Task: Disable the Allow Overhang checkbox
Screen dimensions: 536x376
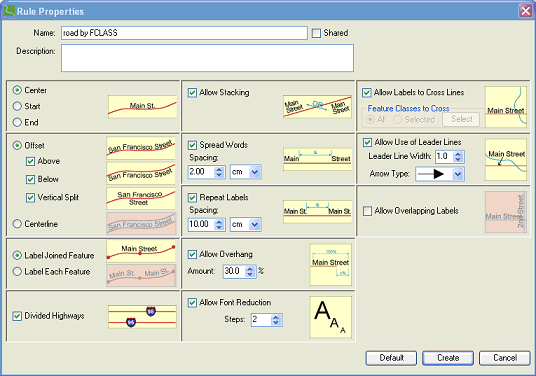Action: (x=192, y=254)
